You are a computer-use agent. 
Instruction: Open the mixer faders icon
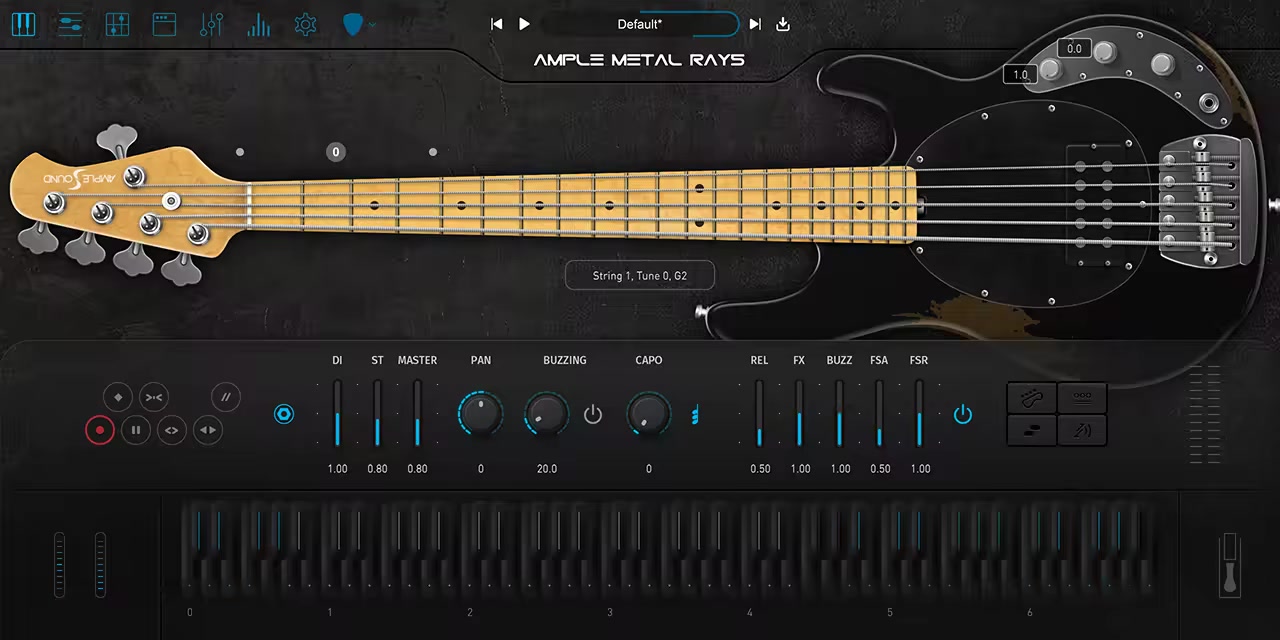211,24
